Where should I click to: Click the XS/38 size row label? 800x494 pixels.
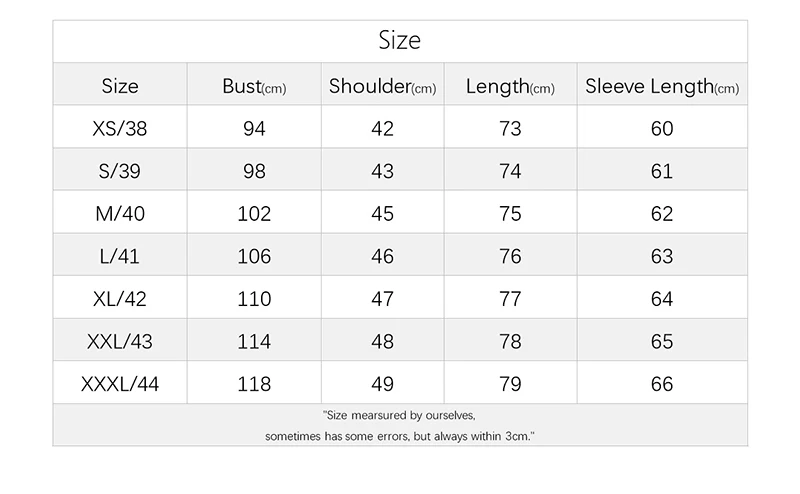coord(120,129)
